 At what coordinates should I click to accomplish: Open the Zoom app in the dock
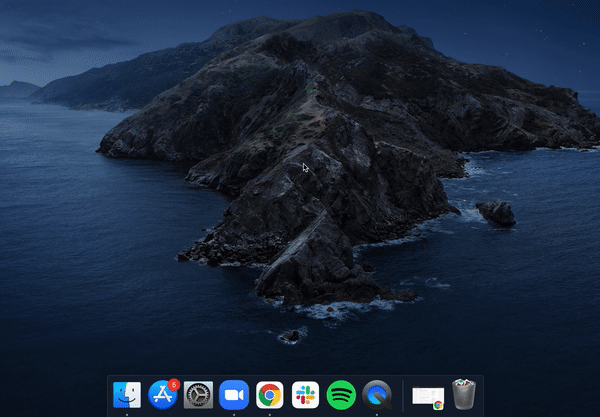click(x=234, y=394)
